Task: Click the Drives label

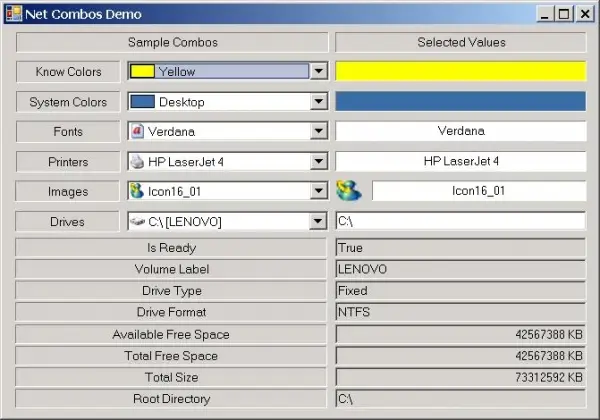Action: 68,221
